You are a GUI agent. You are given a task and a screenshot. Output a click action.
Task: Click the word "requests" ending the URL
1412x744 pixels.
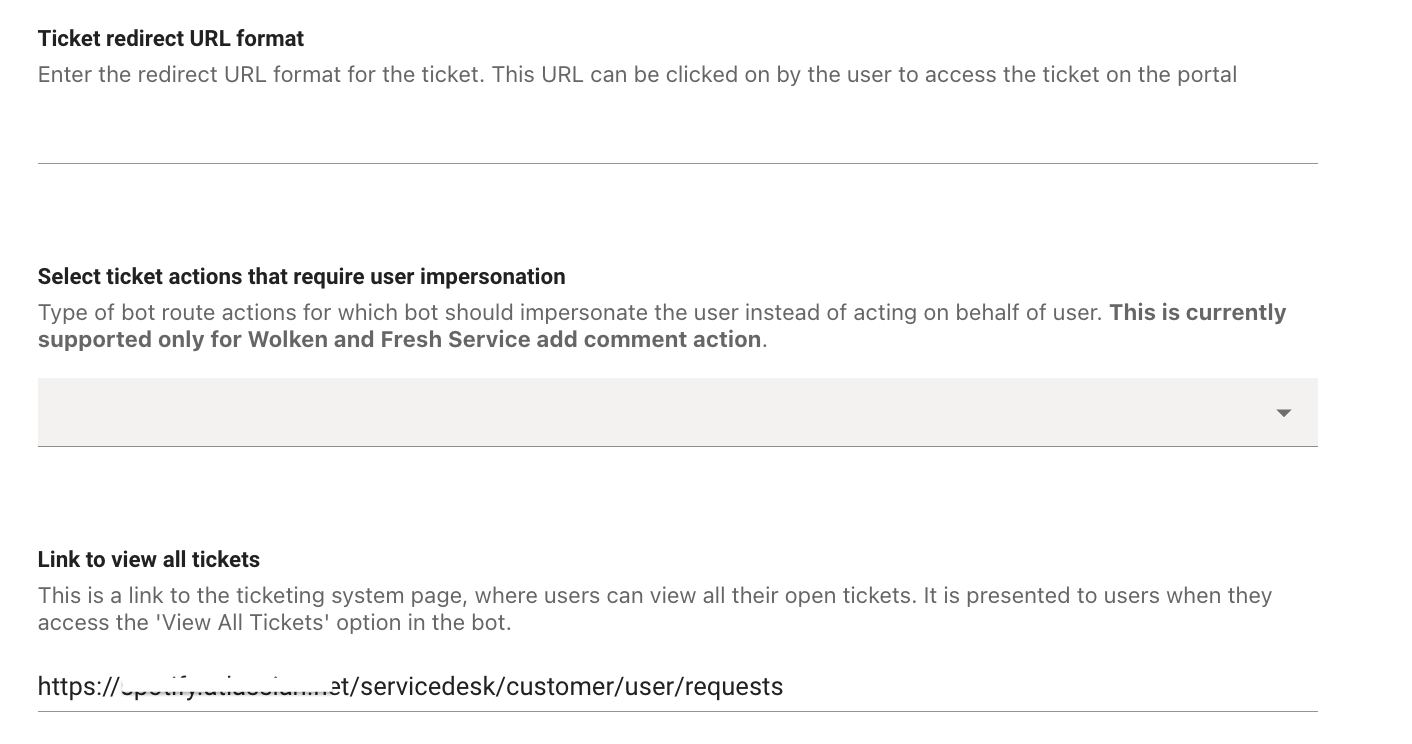735,687
